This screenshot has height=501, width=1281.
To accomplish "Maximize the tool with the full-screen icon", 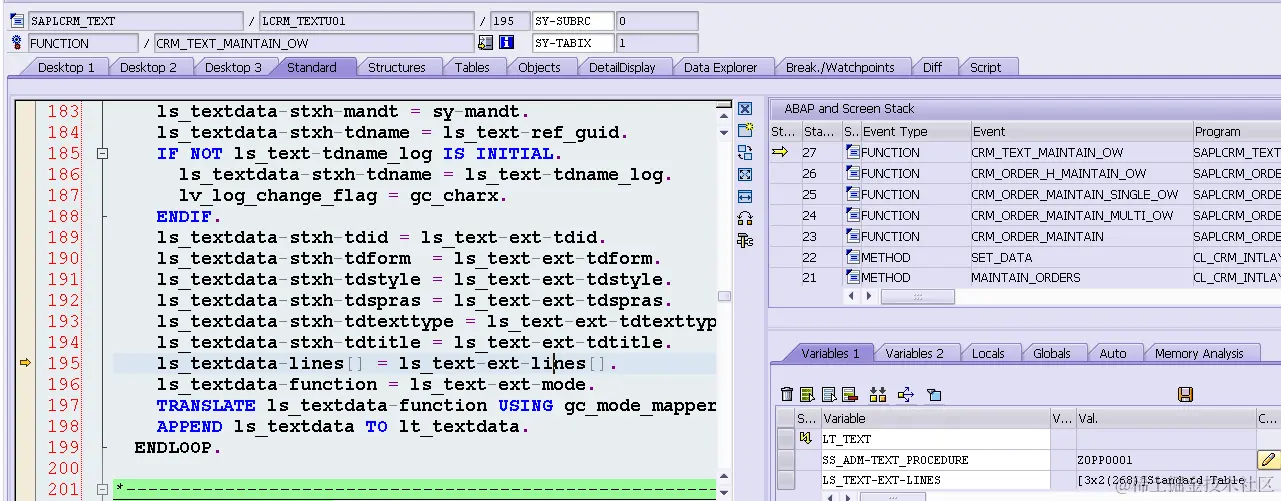I will tap(745, 174).
